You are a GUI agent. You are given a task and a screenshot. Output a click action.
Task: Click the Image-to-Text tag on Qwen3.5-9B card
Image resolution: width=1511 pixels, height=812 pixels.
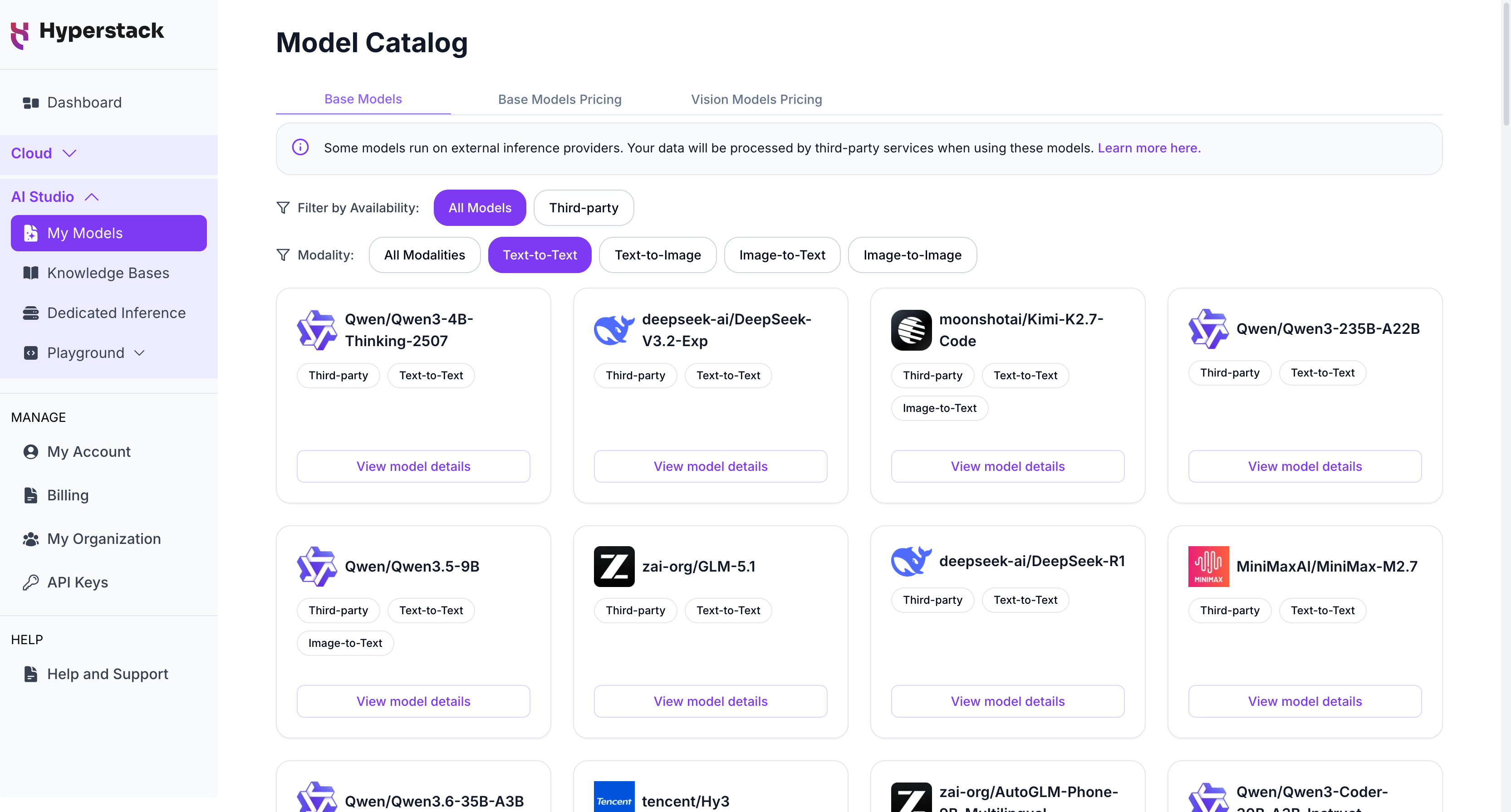click(x=345, y=643)
